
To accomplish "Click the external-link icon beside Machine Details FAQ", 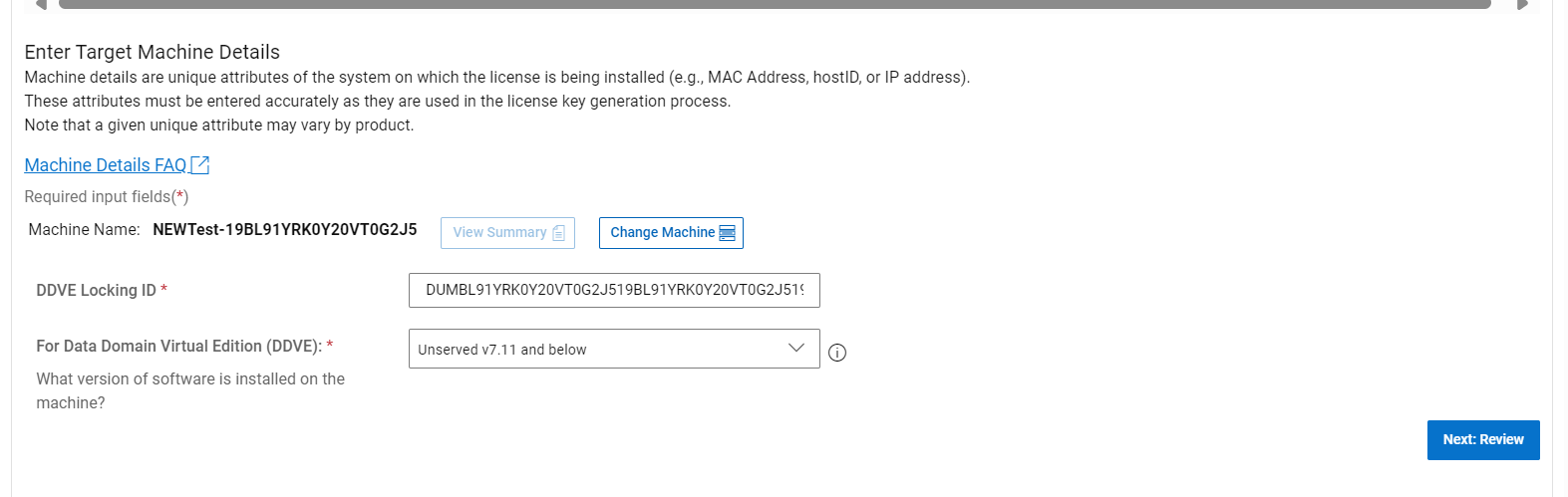I will 199,165.
